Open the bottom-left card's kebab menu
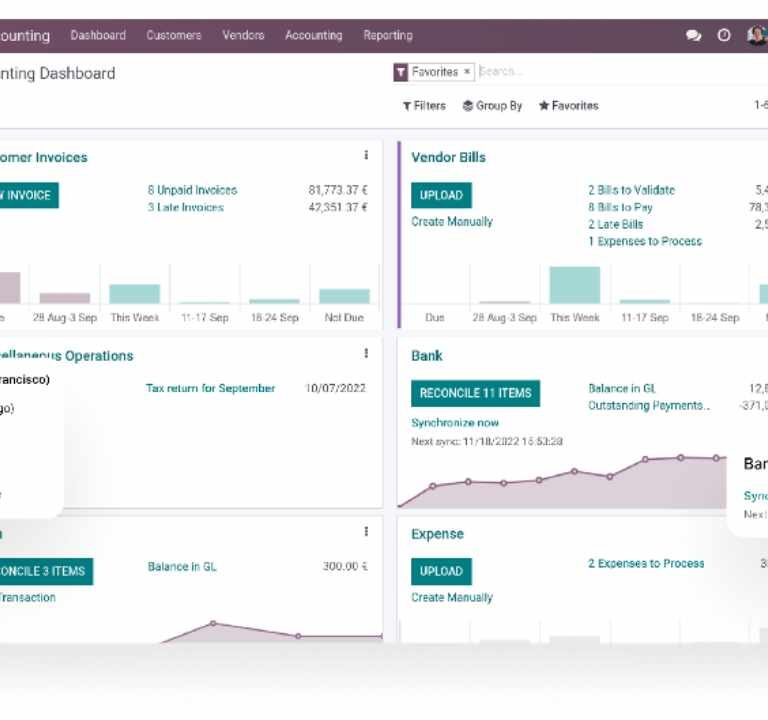 (x=366, y=532)
